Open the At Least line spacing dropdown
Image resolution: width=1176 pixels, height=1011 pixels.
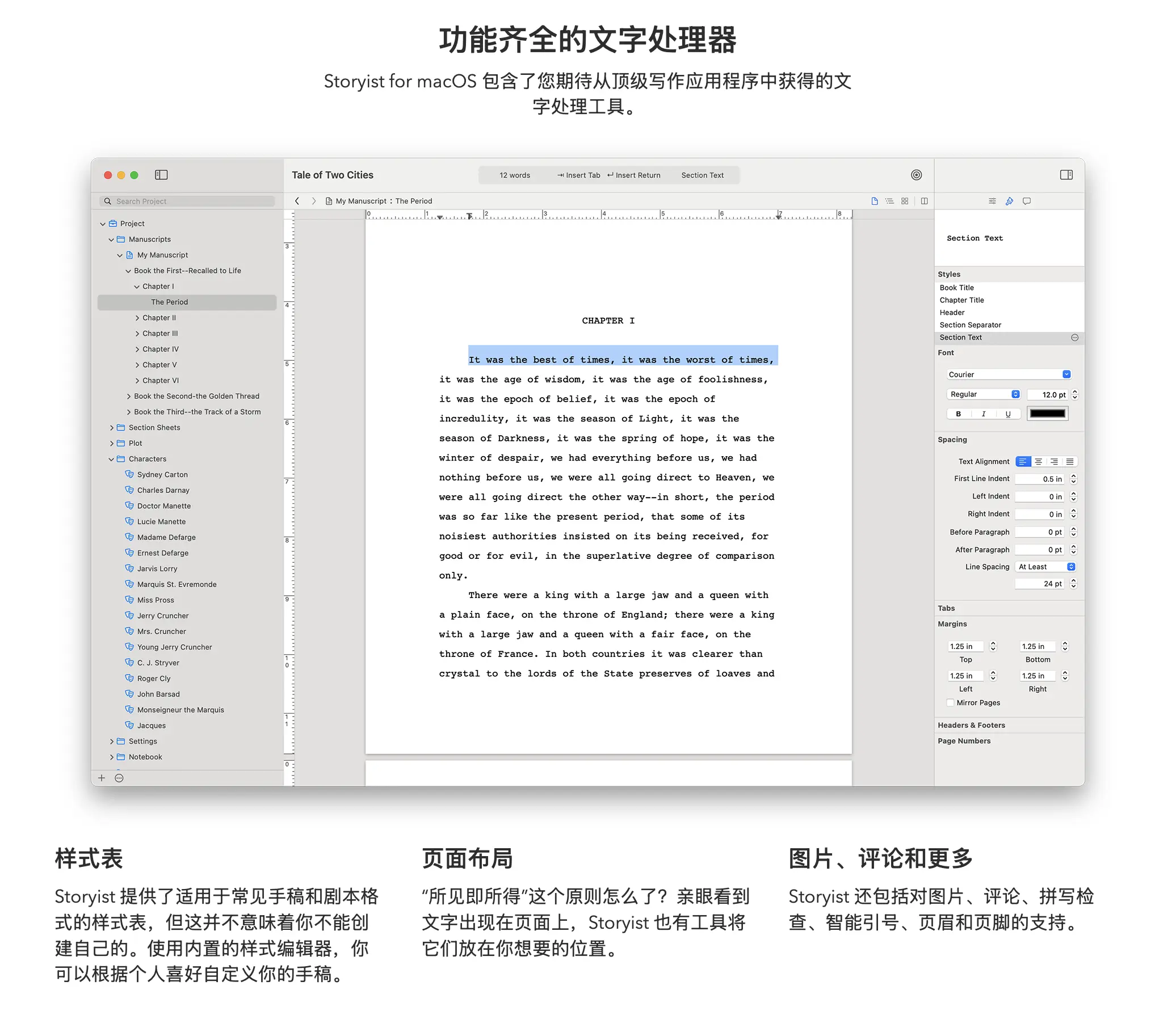point(1046,567)
